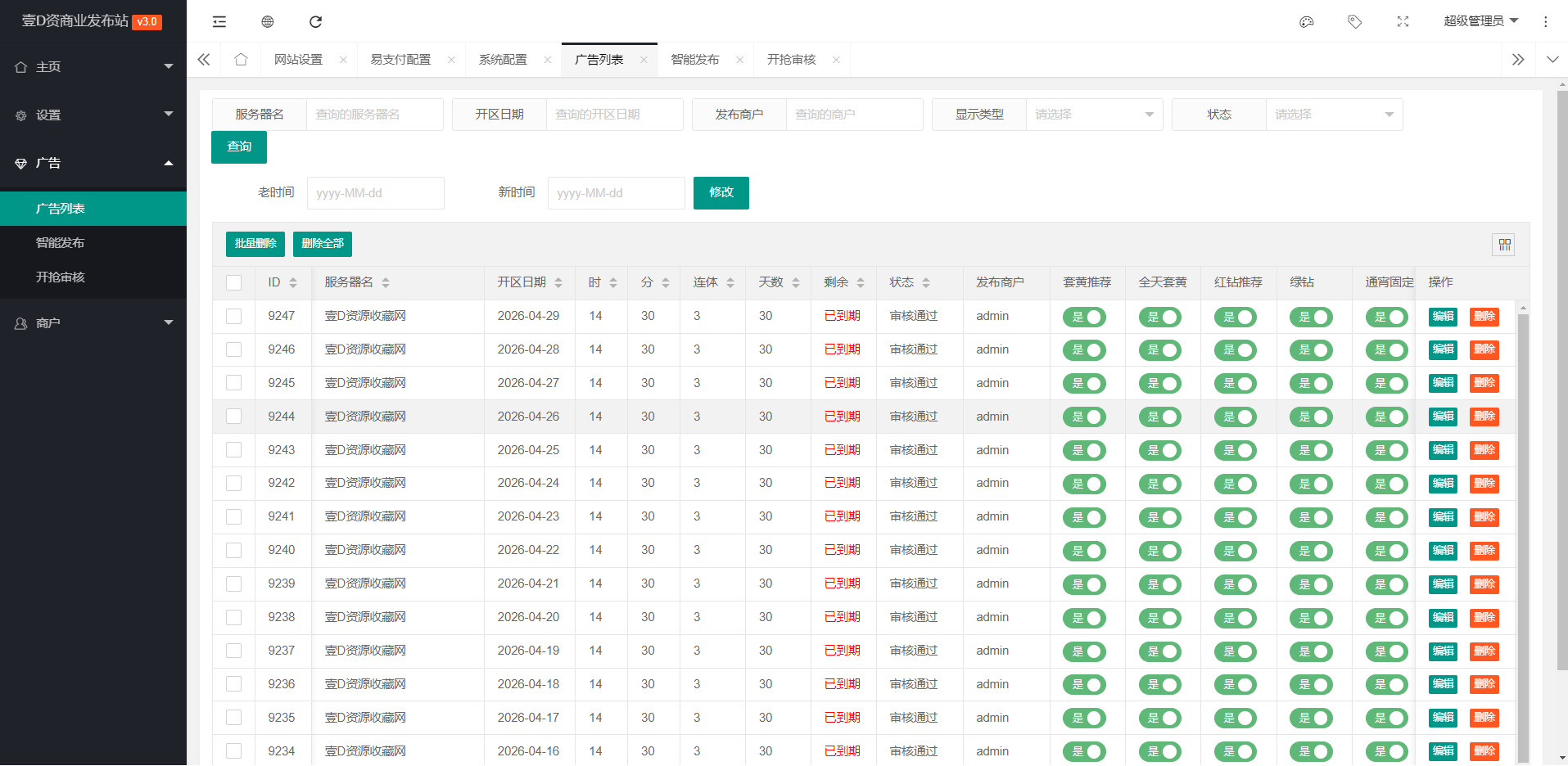Toggle 套黄推荐 switch for row 9246
This screenshot has width=1568, height=766.
pos(1084,350)
